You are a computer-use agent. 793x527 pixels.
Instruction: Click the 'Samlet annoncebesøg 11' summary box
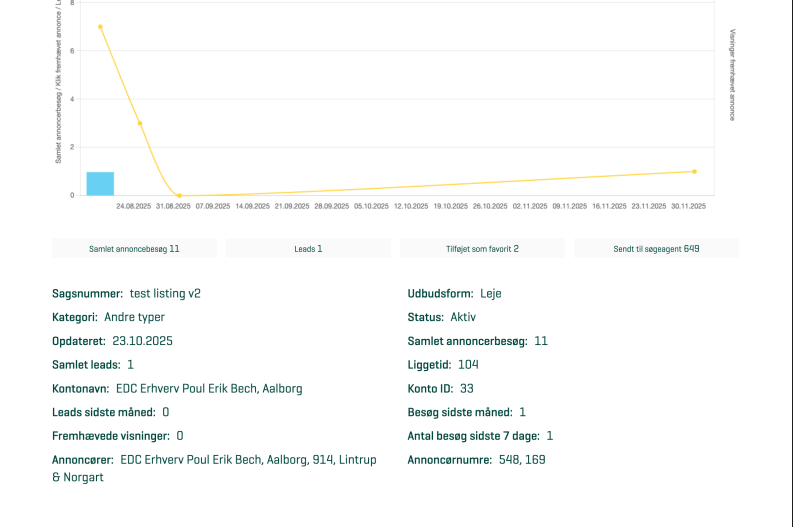point(134,248)
